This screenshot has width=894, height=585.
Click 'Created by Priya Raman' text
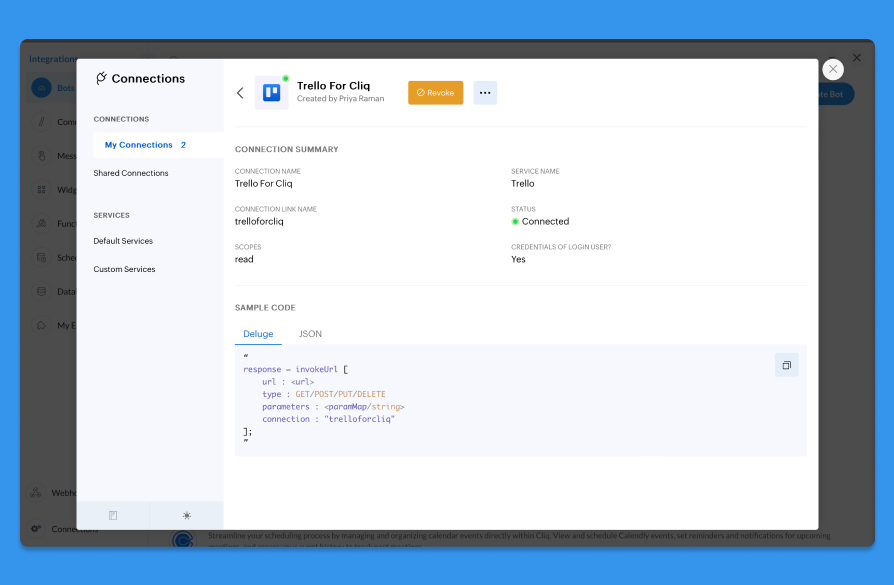click(x=340, y=99)
